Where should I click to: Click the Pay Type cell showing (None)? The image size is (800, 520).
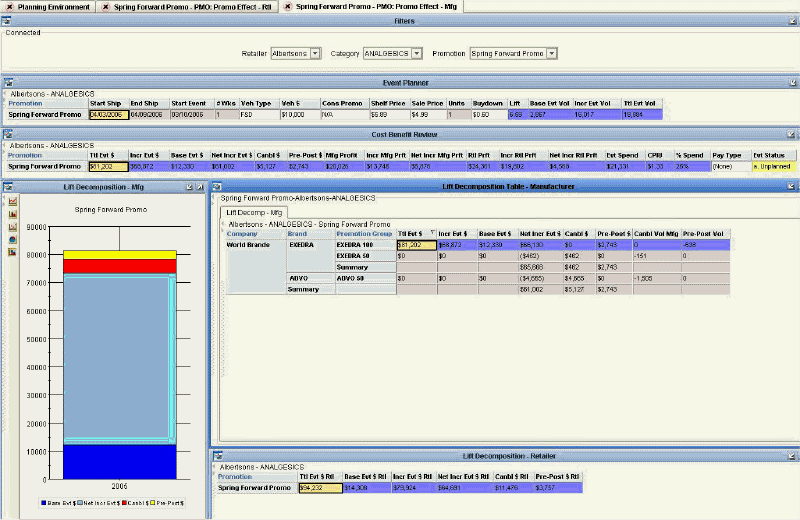tap(731, 167)
